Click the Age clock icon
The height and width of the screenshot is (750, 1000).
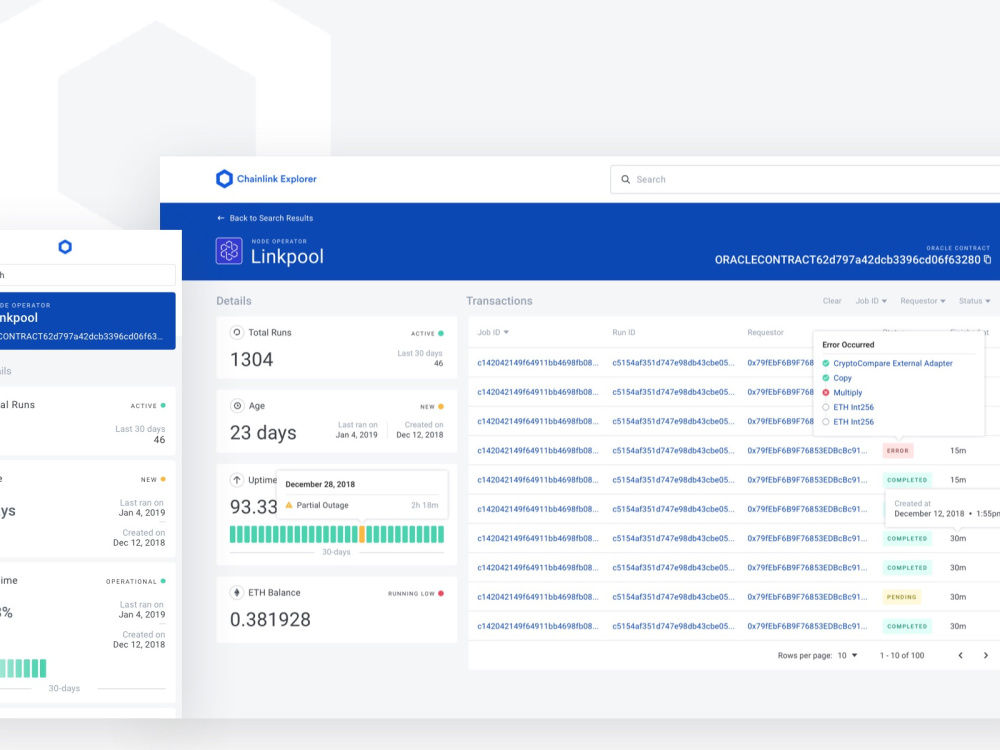tap(237, 406)
